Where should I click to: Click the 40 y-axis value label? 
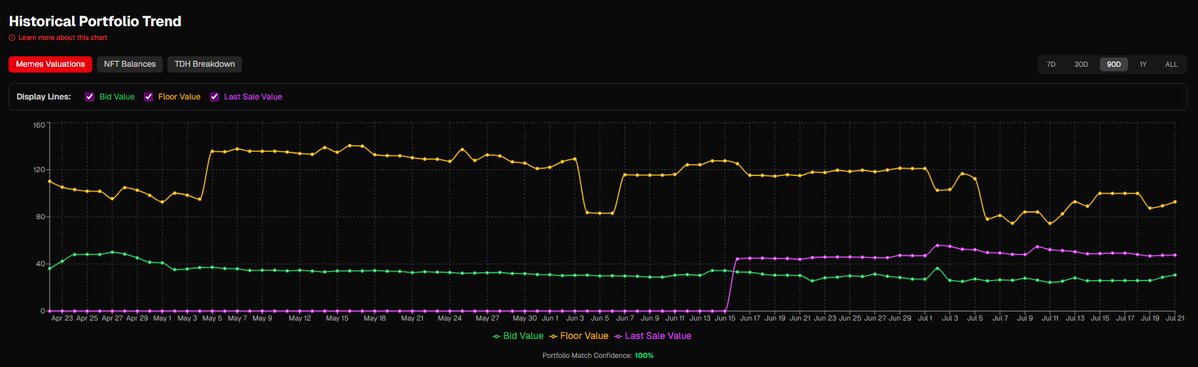tap(40, 264)
